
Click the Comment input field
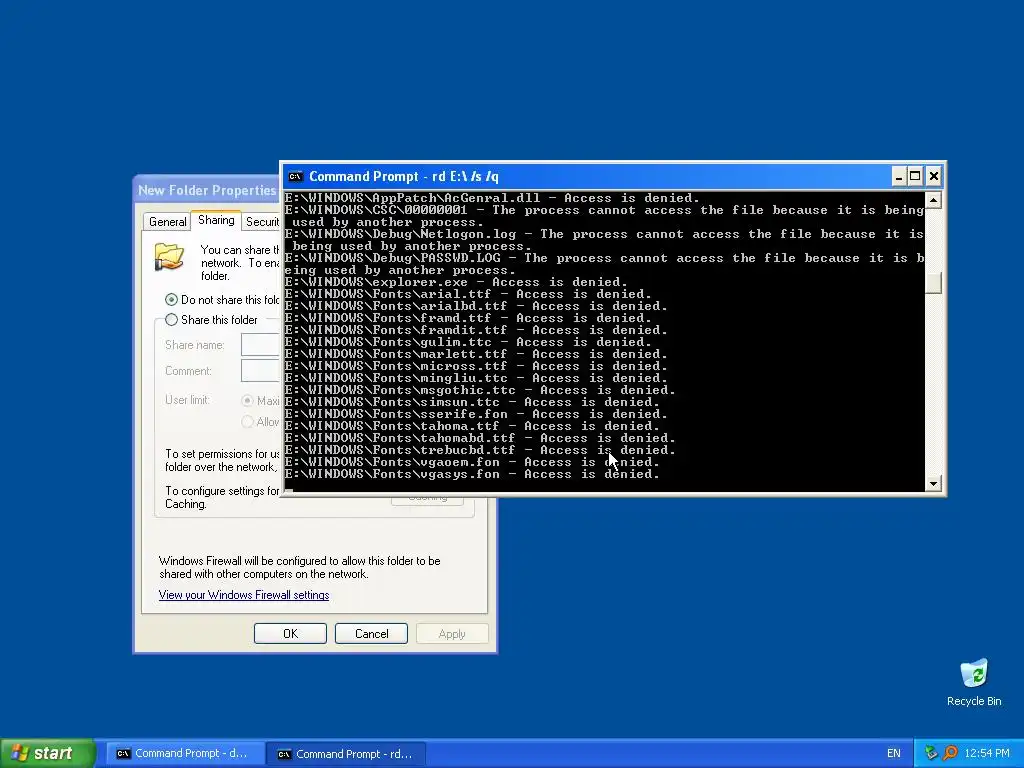(260, 371)
